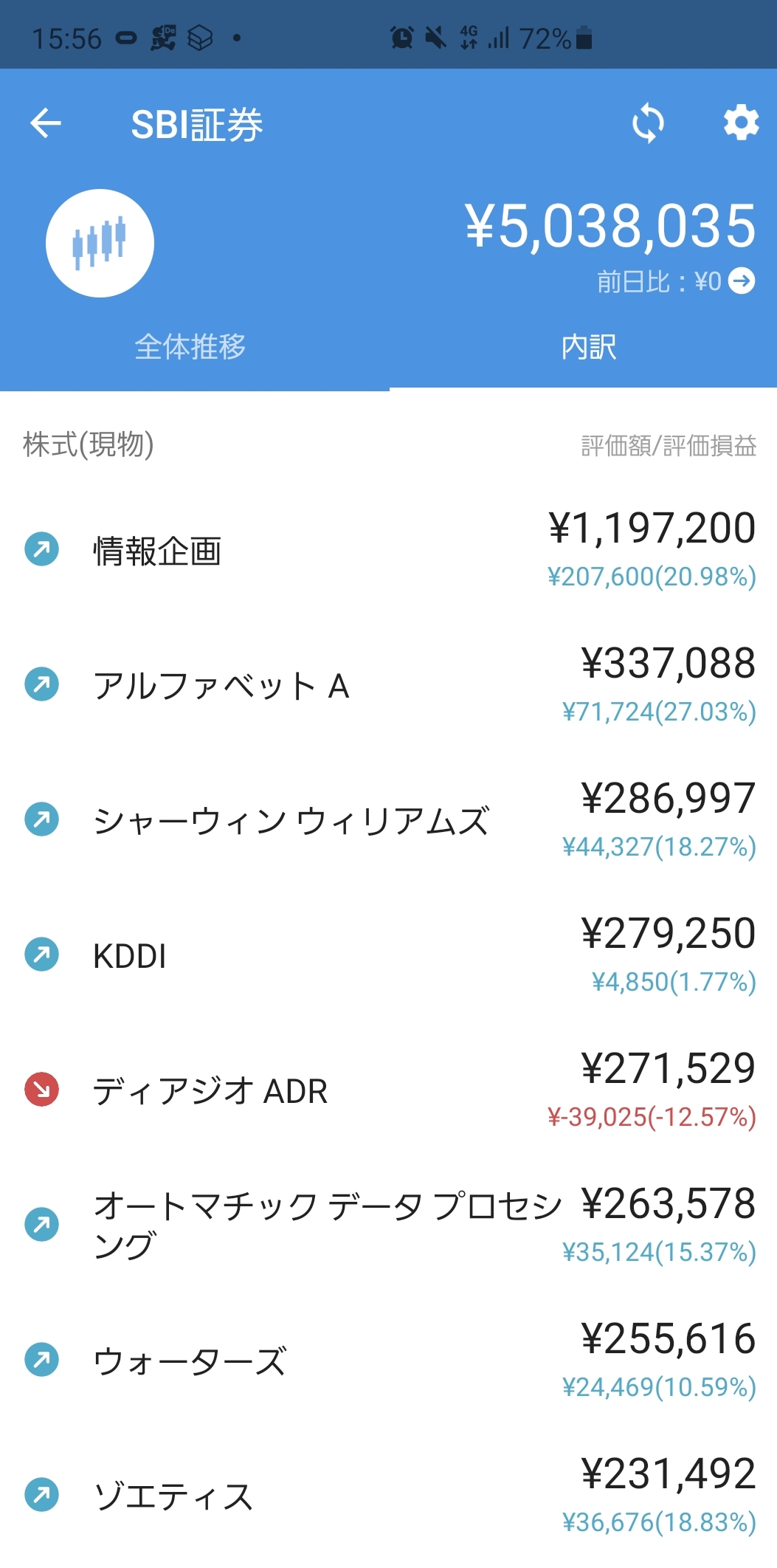Tap the up-trend icon beside KDDI
777x1568 pixels.
coord(41,955)
